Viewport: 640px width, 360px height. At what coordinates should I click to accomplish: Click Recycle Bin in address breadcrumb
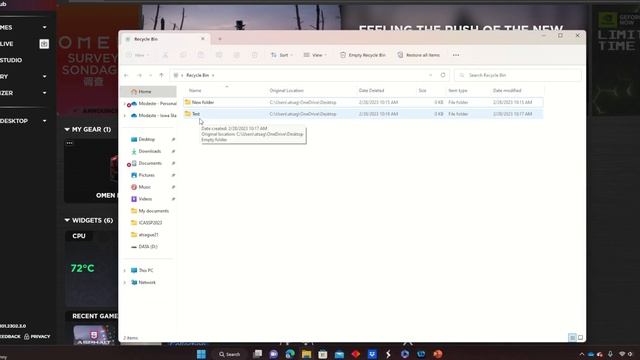[198, 75]
